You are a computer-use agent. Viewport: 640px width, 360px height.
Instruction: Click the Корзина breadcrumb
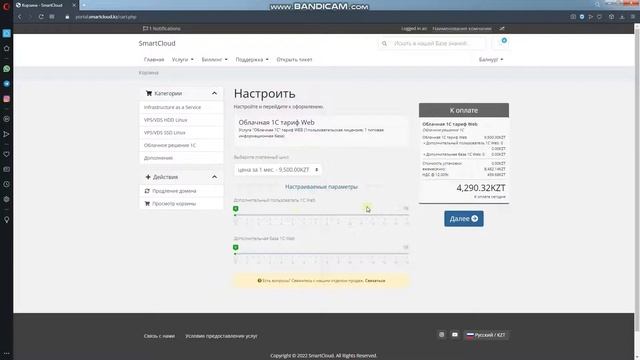(x=149, y=73)
